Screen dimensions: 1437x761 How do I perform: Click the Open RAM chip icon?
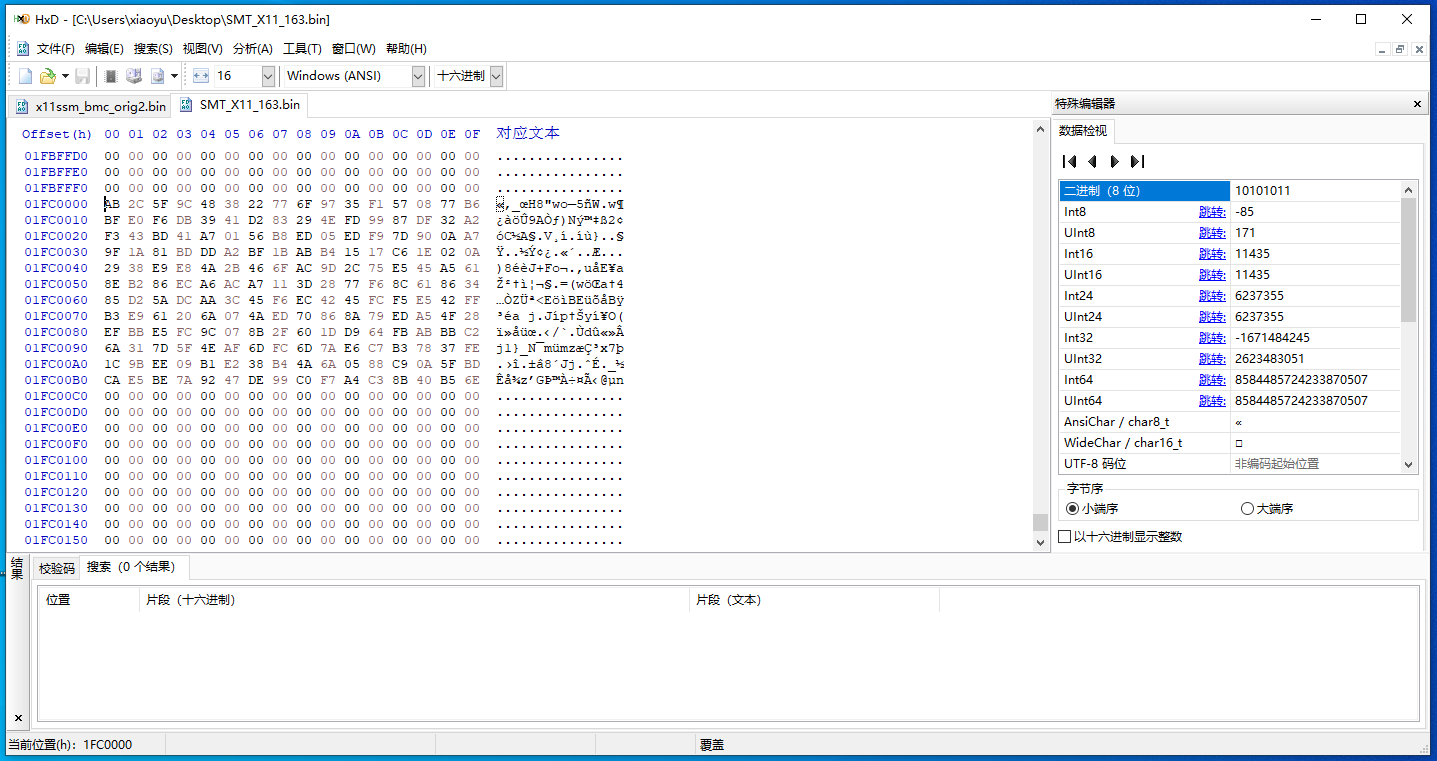coord(111,76)
